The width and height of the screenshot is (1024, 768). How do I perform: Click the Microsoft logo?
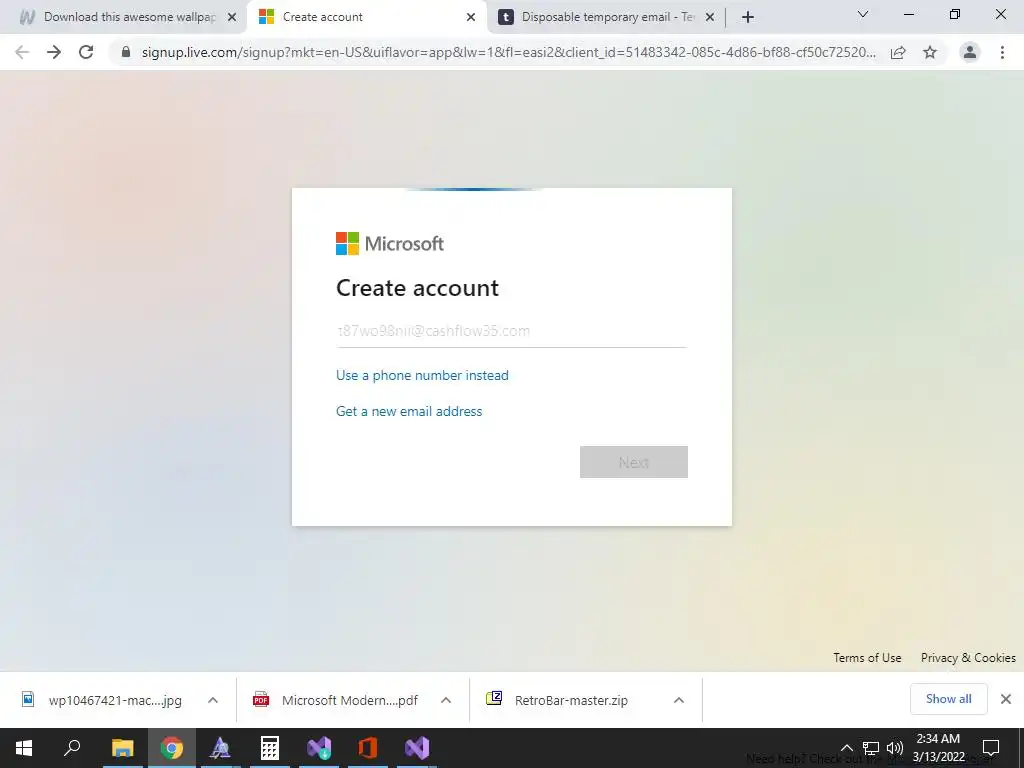(x=390, y=244)
